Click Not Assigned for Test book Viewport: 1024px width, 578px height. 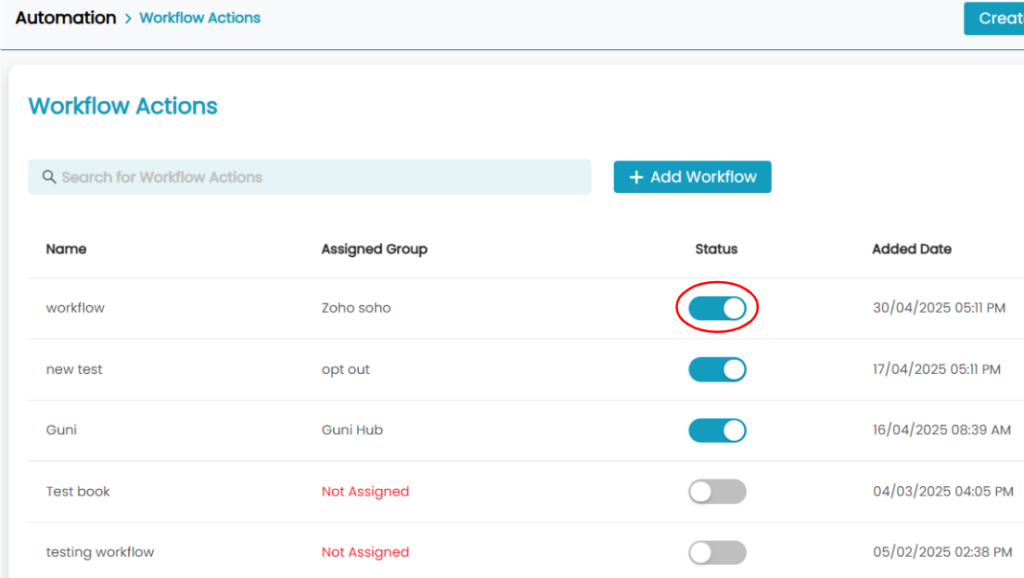coord(365,491)
